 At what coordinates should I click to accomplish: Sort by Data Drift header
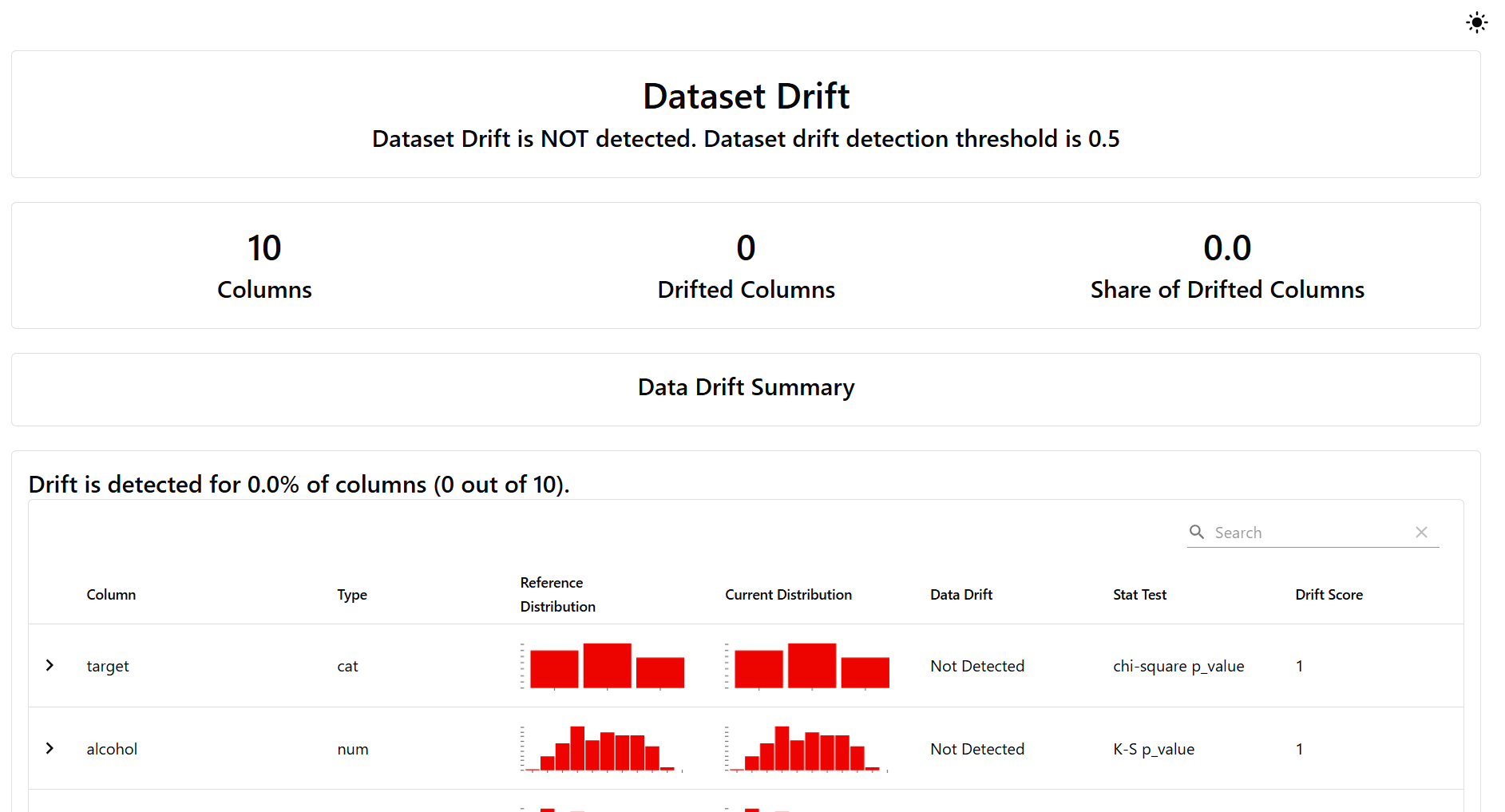click(x=960, y=595)
